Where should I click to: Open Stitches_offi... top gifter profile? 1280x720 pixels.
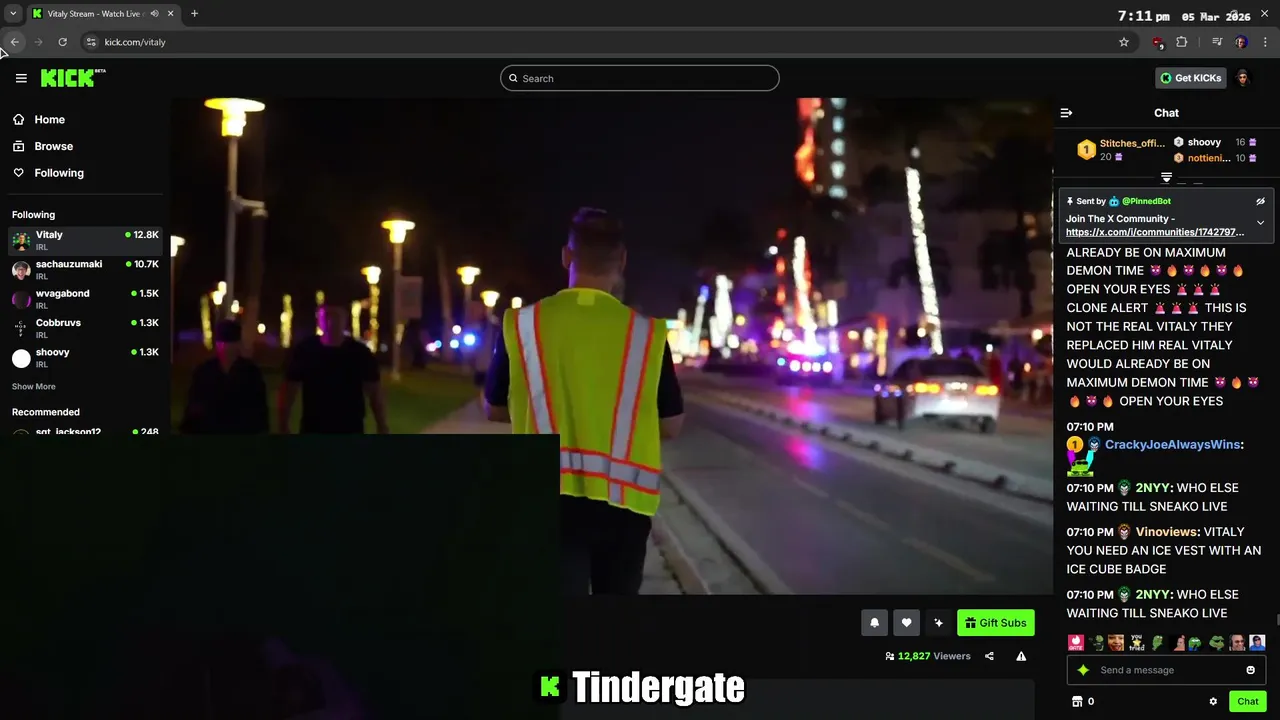1132,143
